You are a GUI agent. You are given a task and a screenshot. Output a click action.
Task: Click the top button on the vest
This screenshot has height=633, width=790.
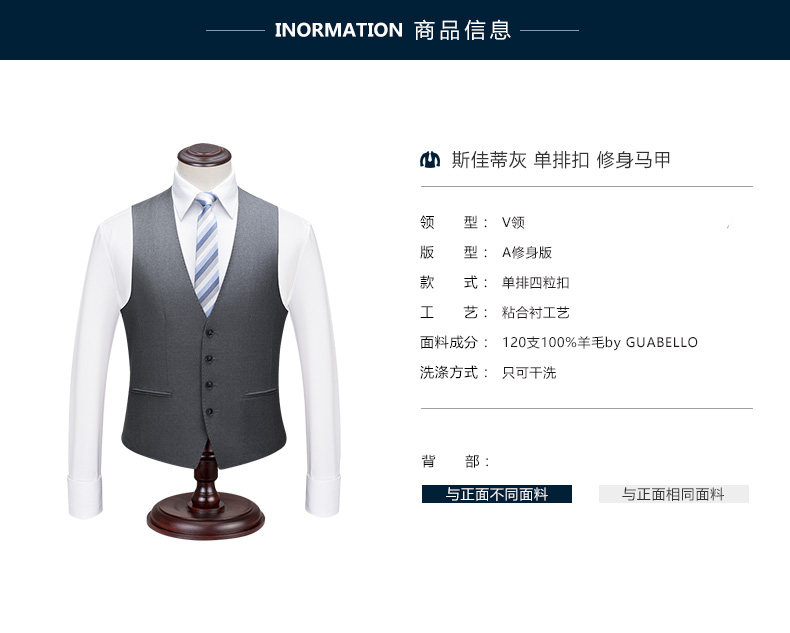tap(209, 333)
